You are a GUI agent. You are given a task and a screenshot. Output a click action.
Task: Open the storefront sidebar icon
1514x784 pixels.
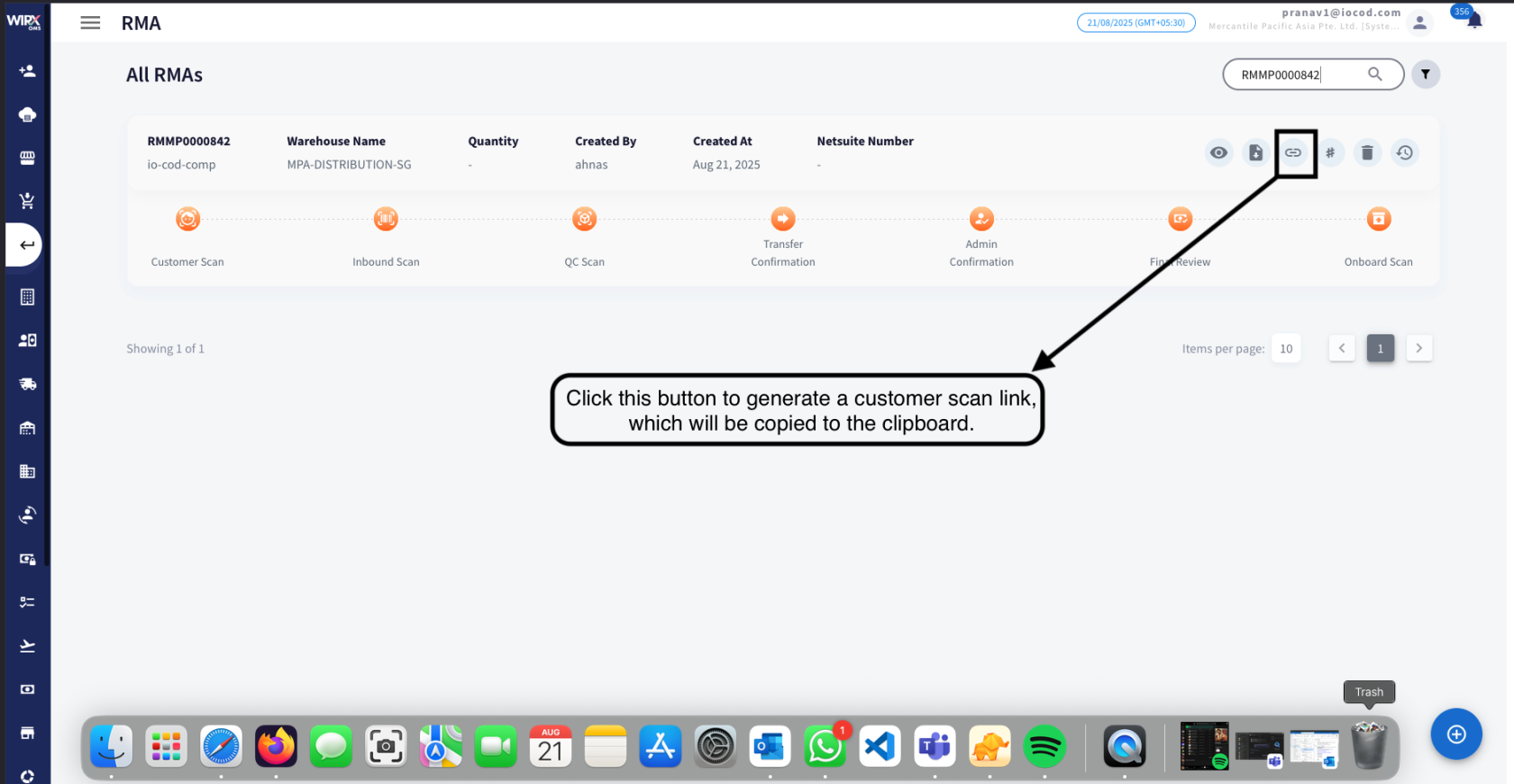[x=27, y=158]
